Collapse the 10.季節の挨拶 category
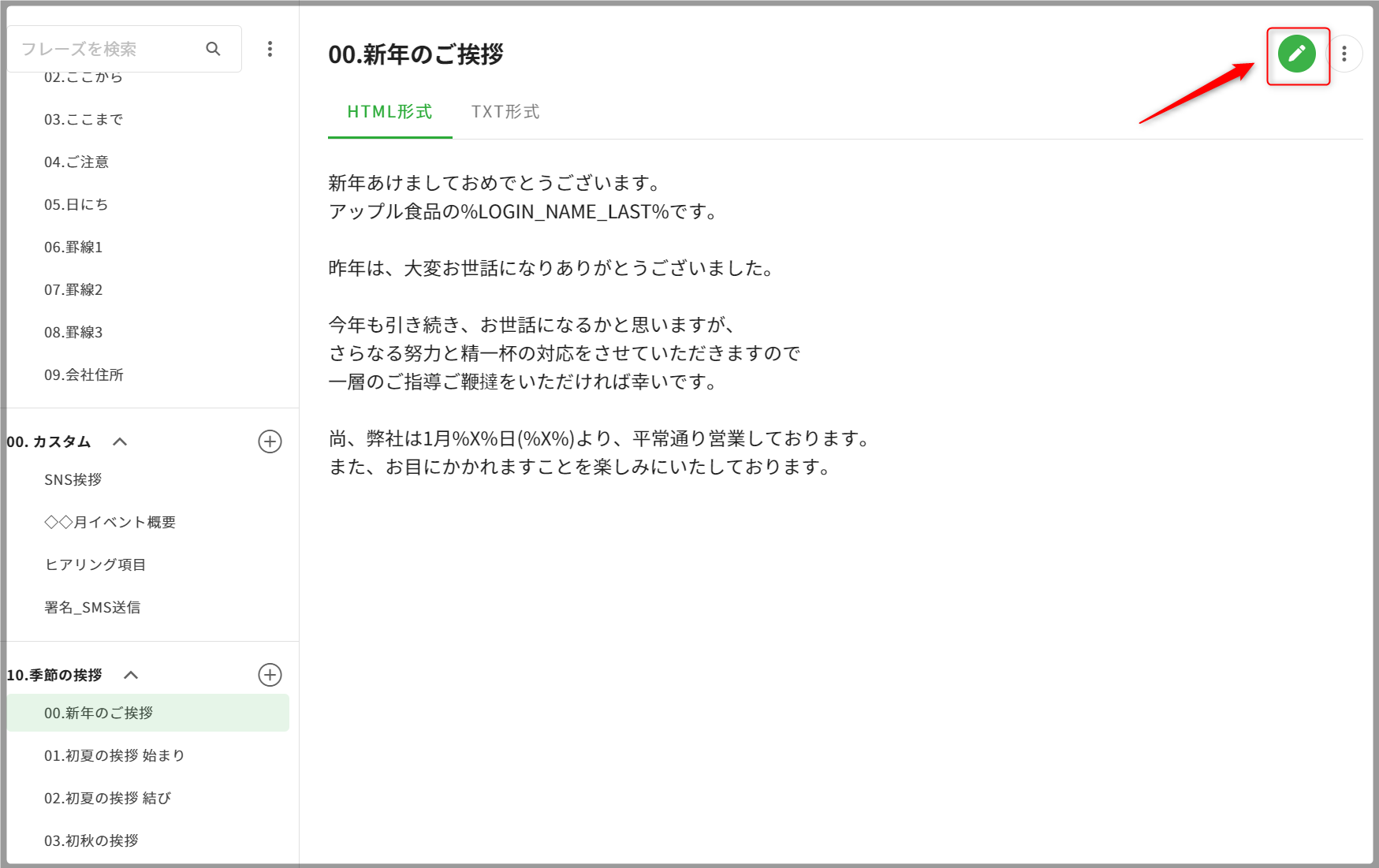 coord(131,675)
